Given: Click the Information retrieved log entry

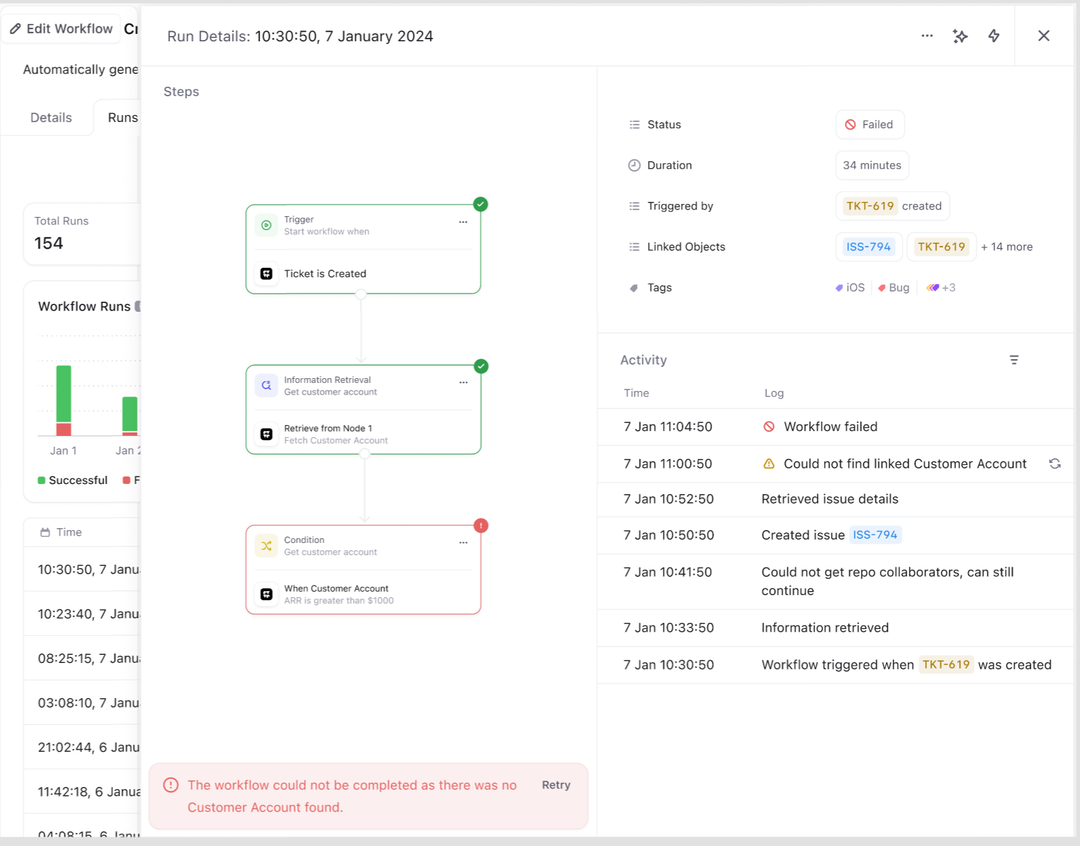Looking at the screenshot, I should coord(824,628).
